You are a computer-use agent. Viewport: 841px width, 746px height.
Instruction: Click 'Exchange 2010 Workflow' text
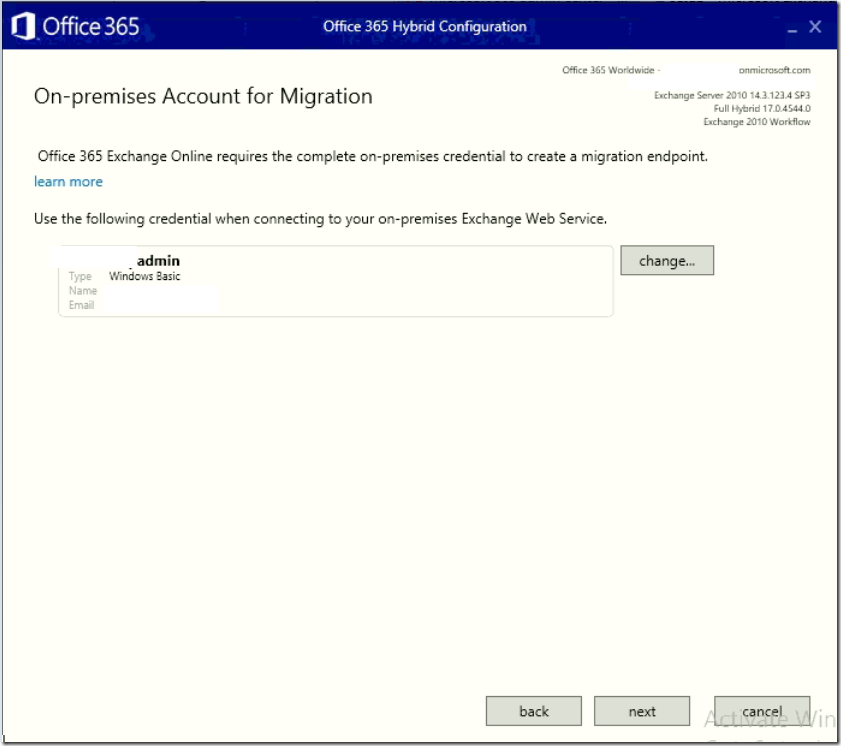757,122
